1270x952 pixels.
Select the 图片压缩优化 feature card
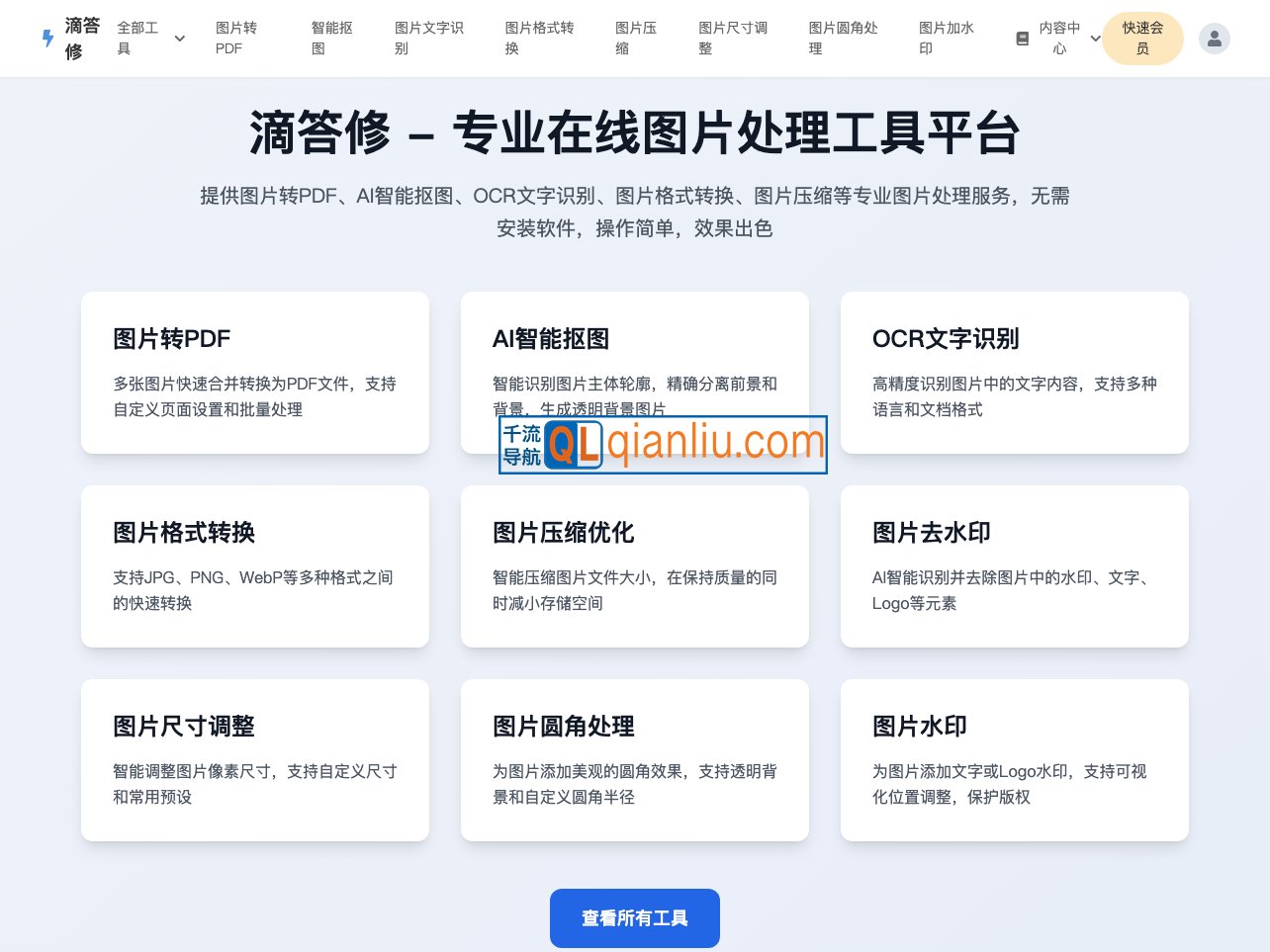coord(635,566)
